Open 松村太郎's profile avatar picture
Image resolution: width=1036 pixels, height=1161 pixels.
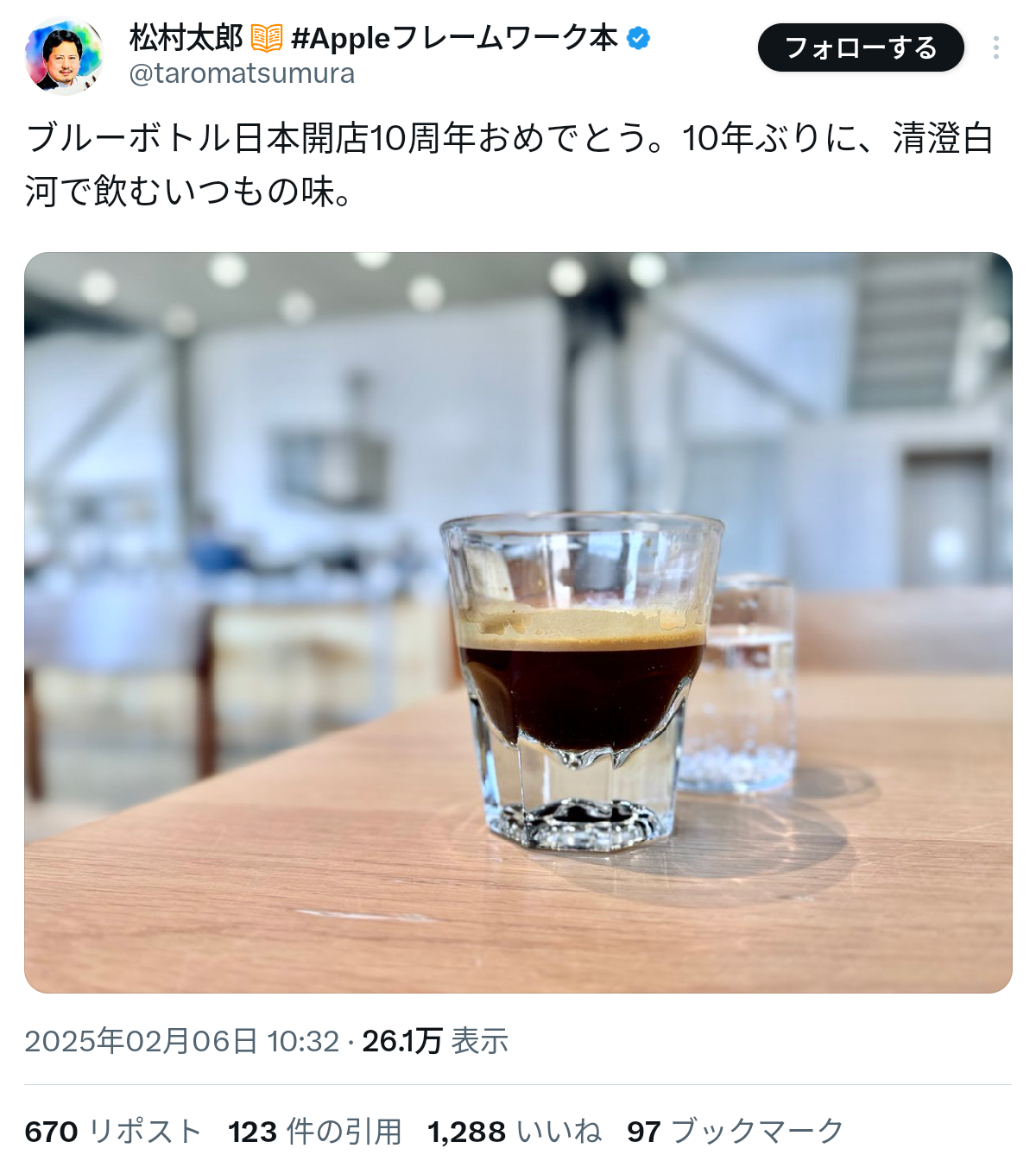[65, 55]
